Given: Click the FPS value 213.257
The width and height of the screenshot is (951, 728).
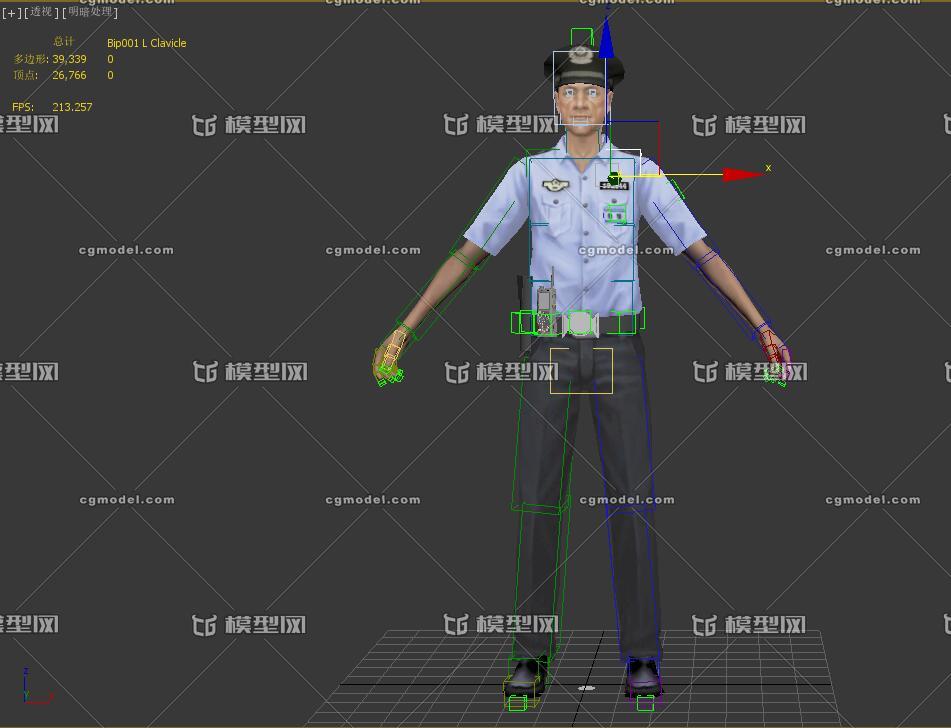Looking at the screenshot, I should (x=72, y=107).
